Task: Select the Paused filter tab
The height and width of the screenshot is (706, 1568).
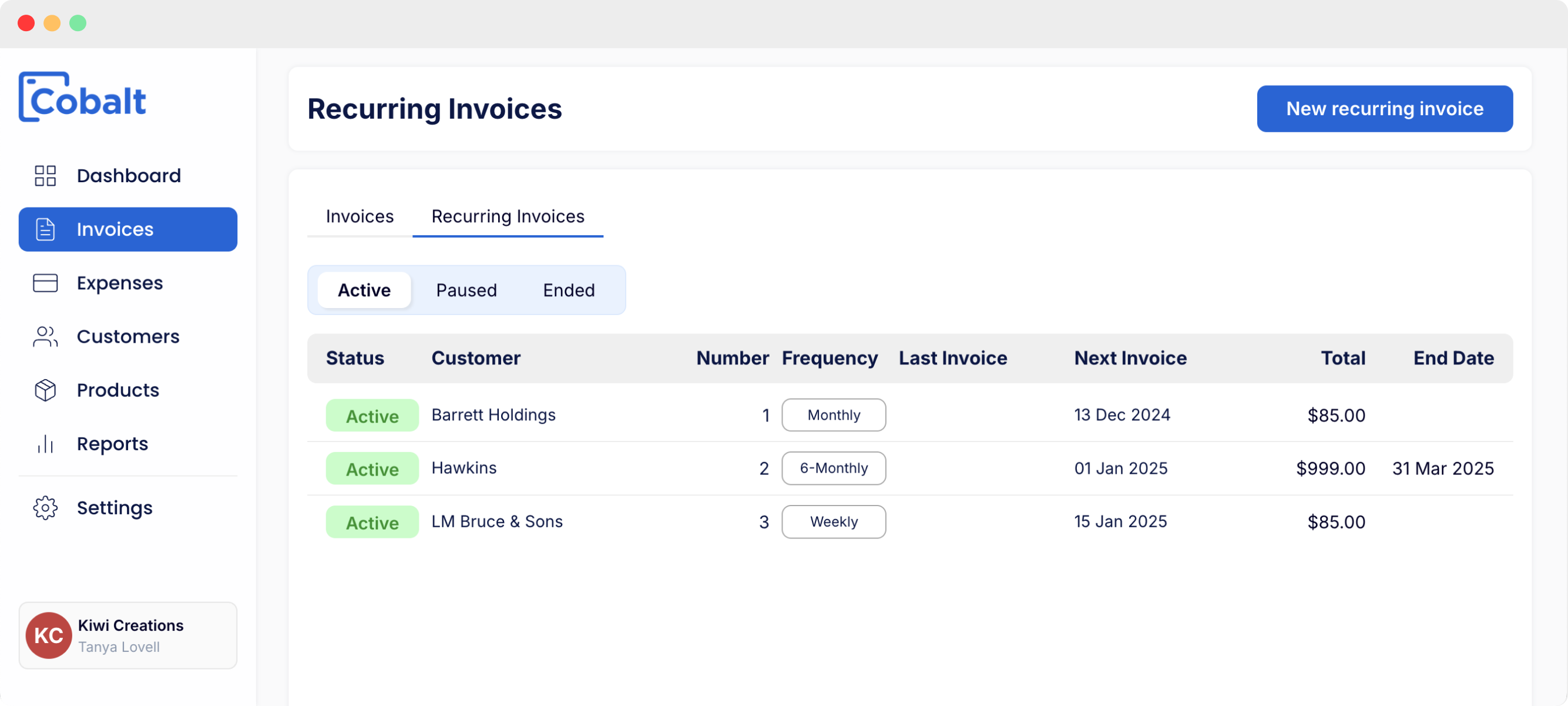Action: [x=466, y=290]
